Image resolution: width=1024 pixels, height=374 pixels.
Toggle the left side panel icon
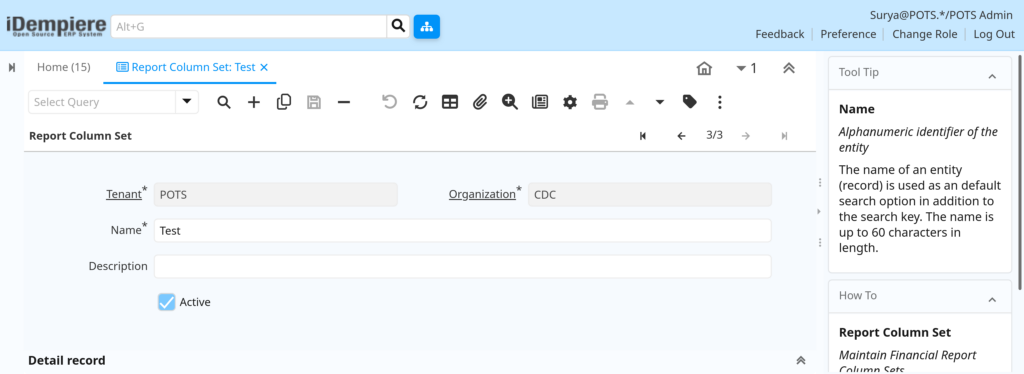12,68
